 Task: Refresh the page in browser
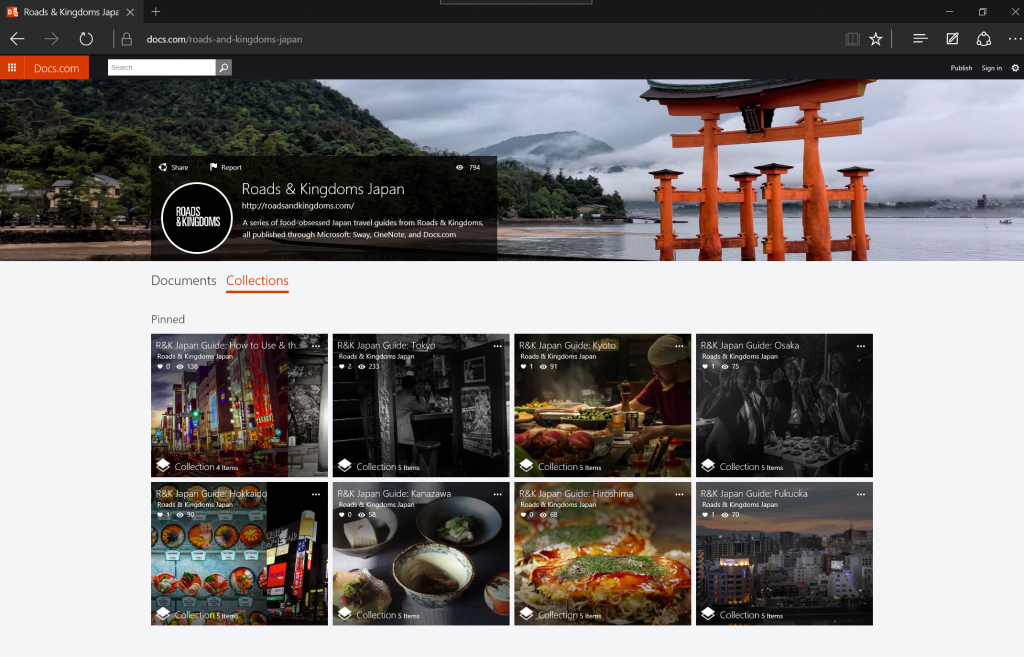click(x=86, y=39)
